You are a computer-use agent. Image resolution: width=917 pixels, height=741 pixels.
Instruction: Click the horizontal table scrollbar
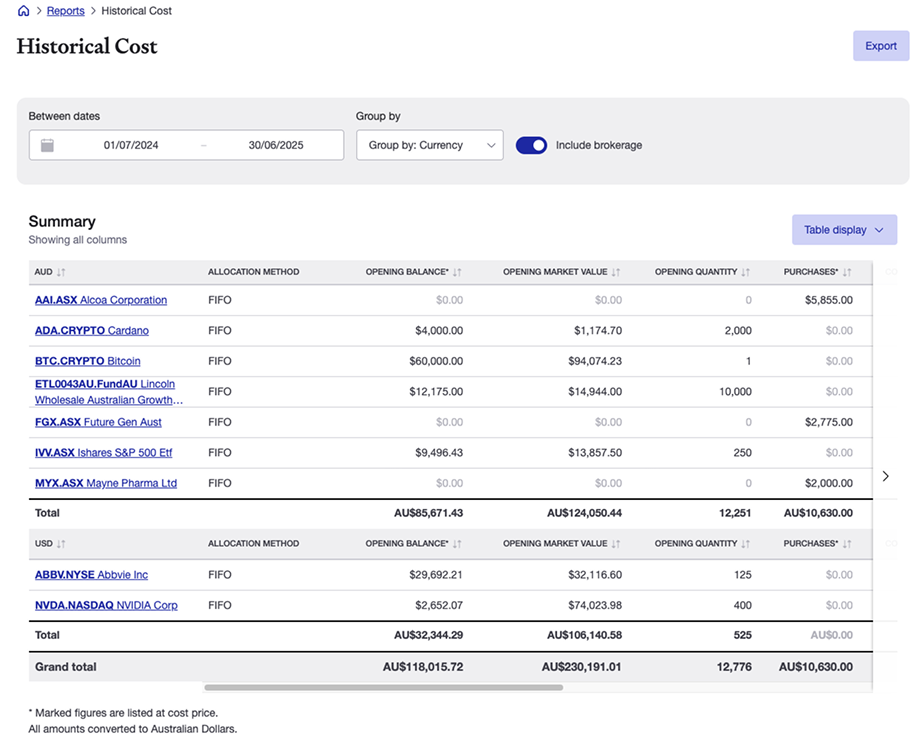tap(384, 688)
